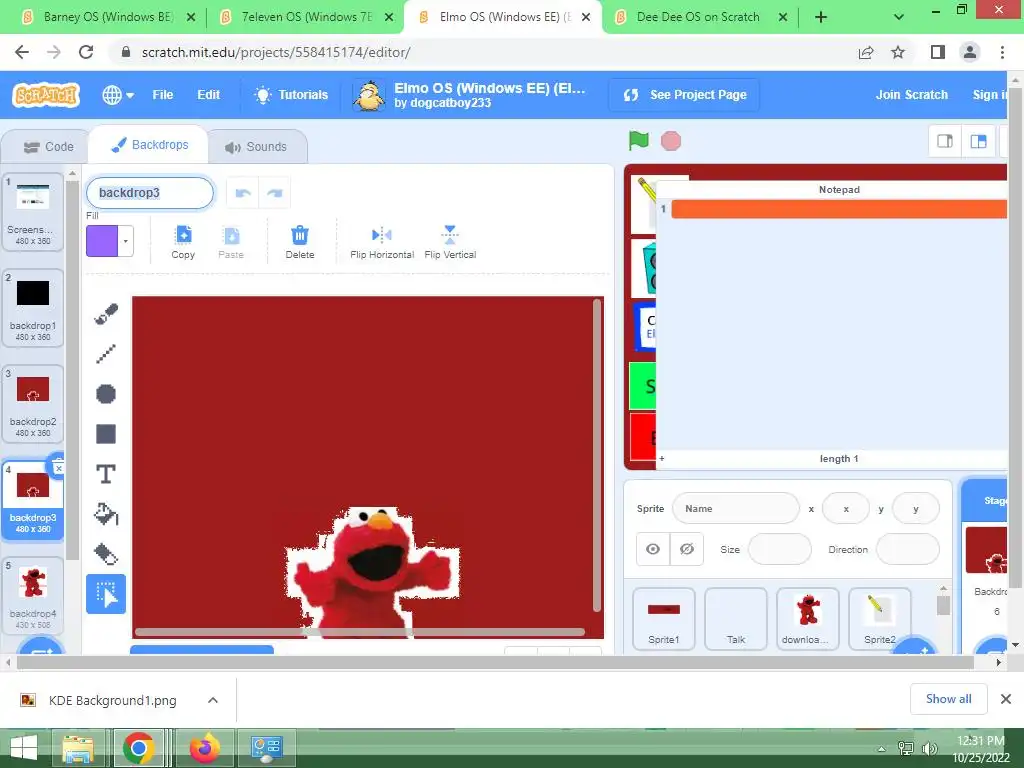The image size is (1024, 768).
Task: Click the sprite Size field
Action: click(780, 549)
